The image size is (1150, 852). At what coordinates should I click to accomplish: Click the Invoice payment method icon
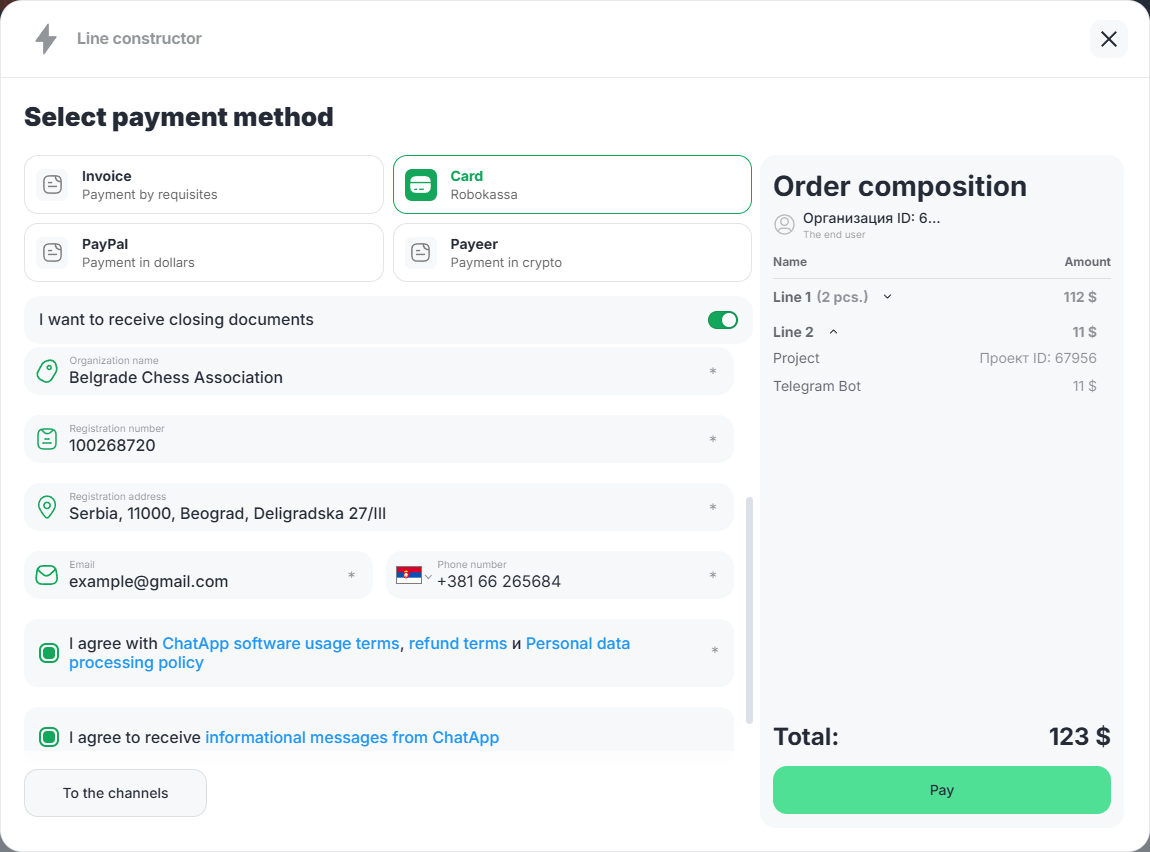pos(53,185)
